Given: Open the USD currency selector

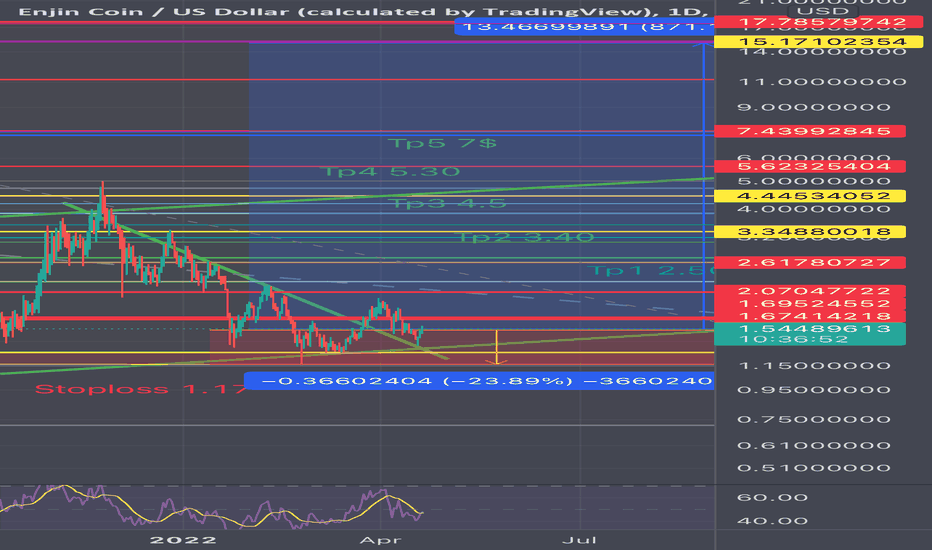Looking at the screenshot, I should 823,11.
